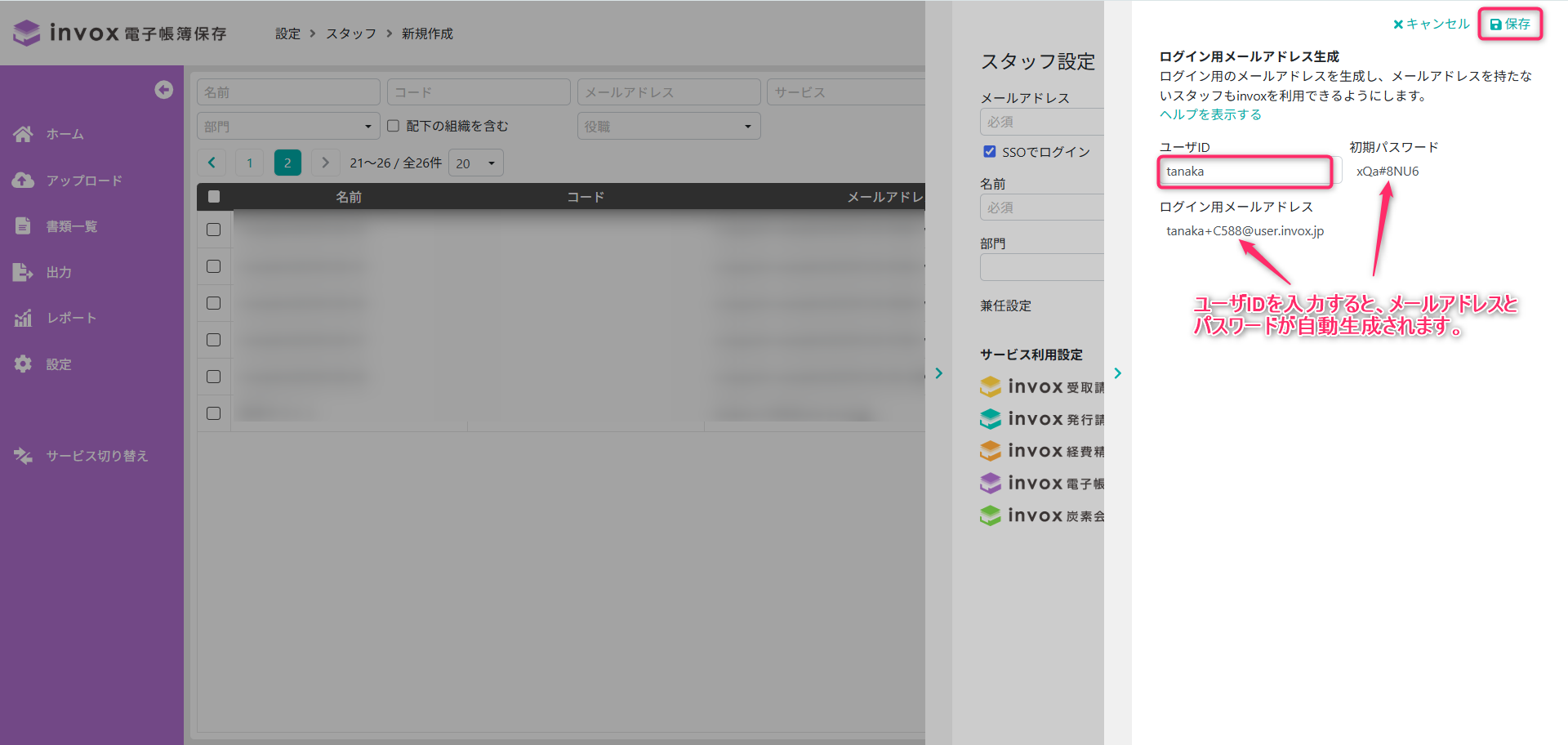Go to next page with right chevron
Viewport: 1568px width, 745px height.
coord(325,163)
